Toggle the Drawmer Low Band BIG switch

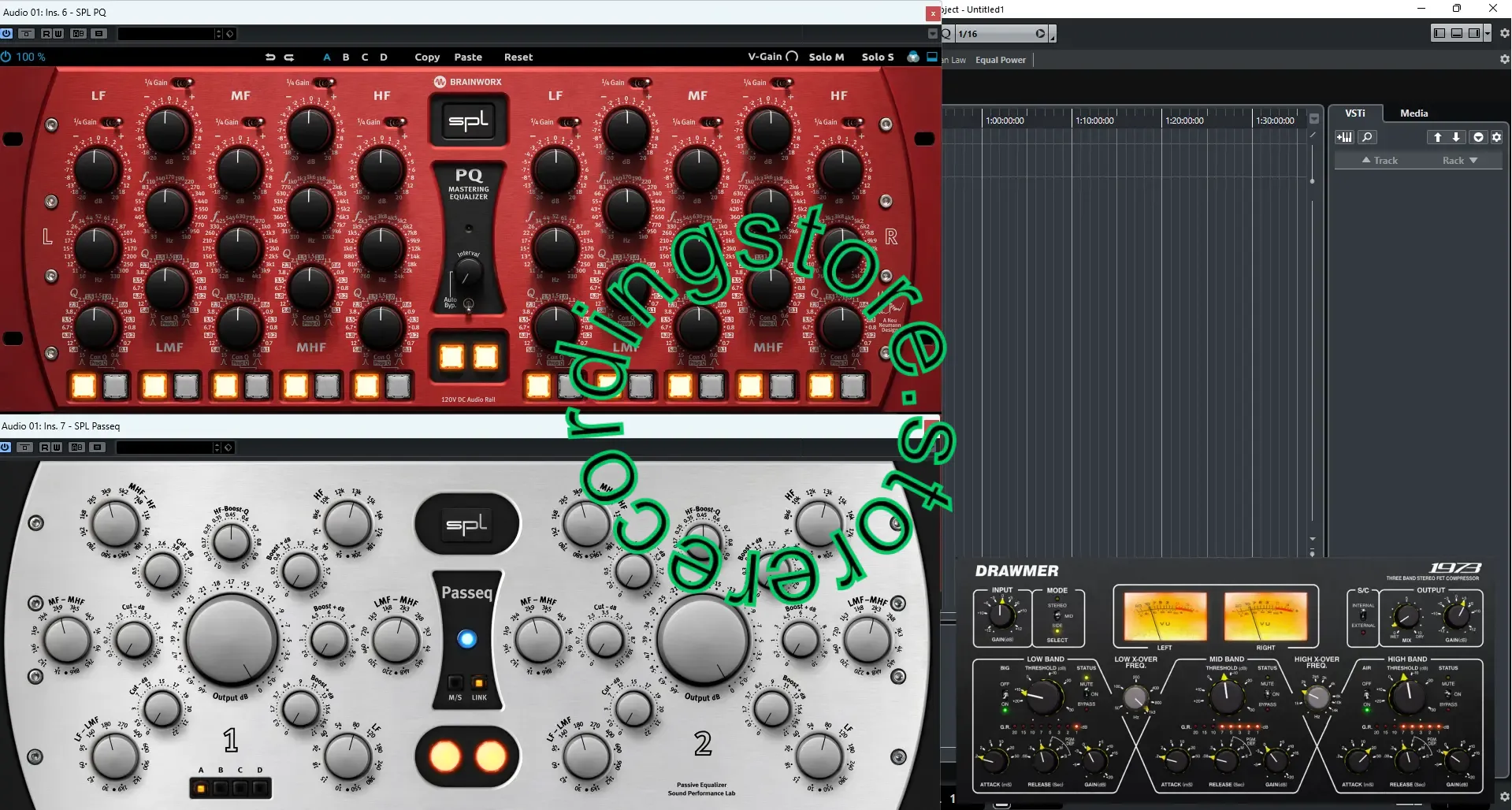[x=1005, y=693]
